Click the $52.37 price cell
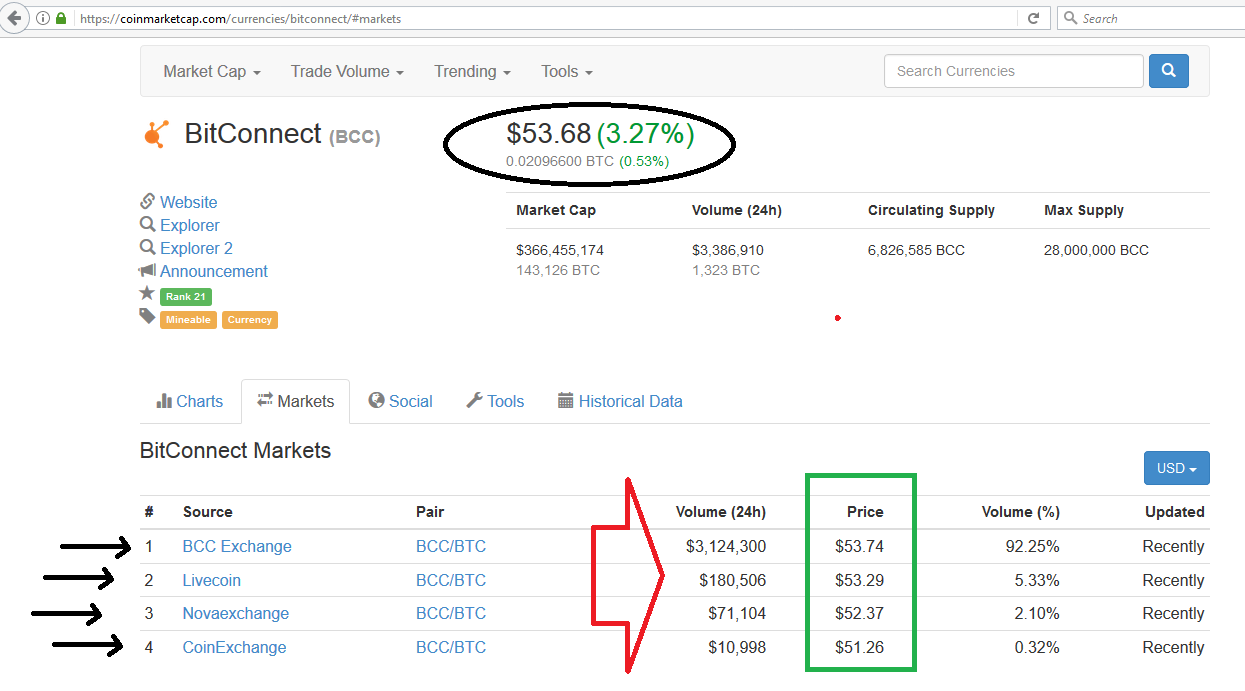 tap(860, 613)
